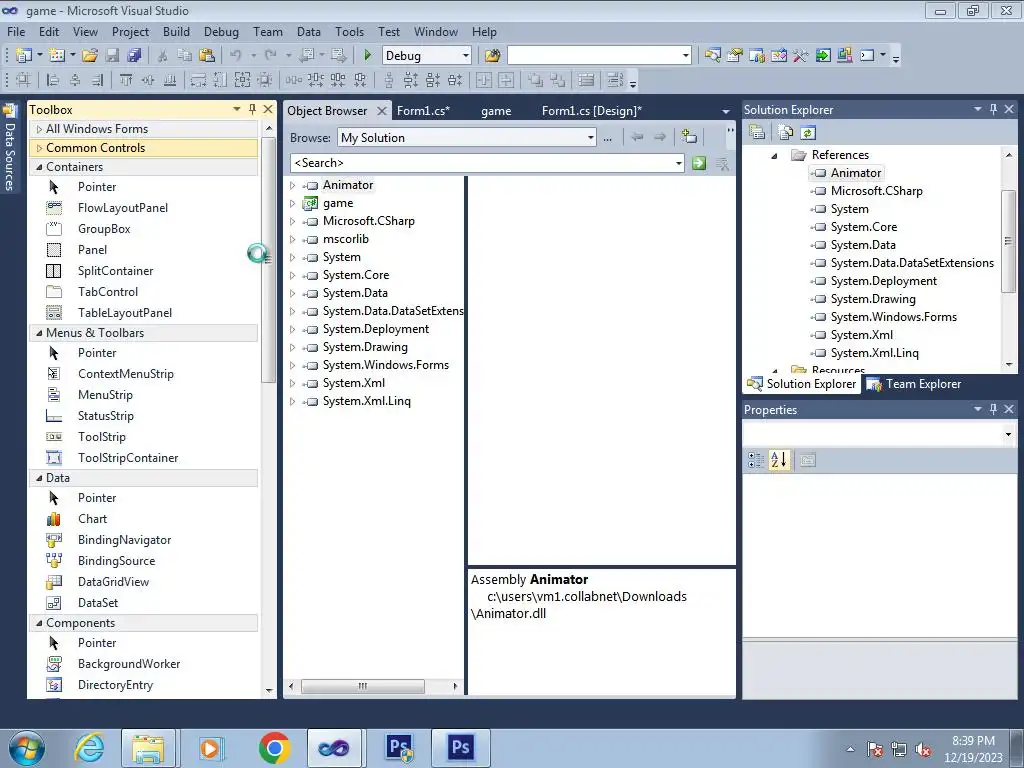Click the Object Browser horizontal scrollbar
Screen dimensions: 1024x768
pos(362,686)
